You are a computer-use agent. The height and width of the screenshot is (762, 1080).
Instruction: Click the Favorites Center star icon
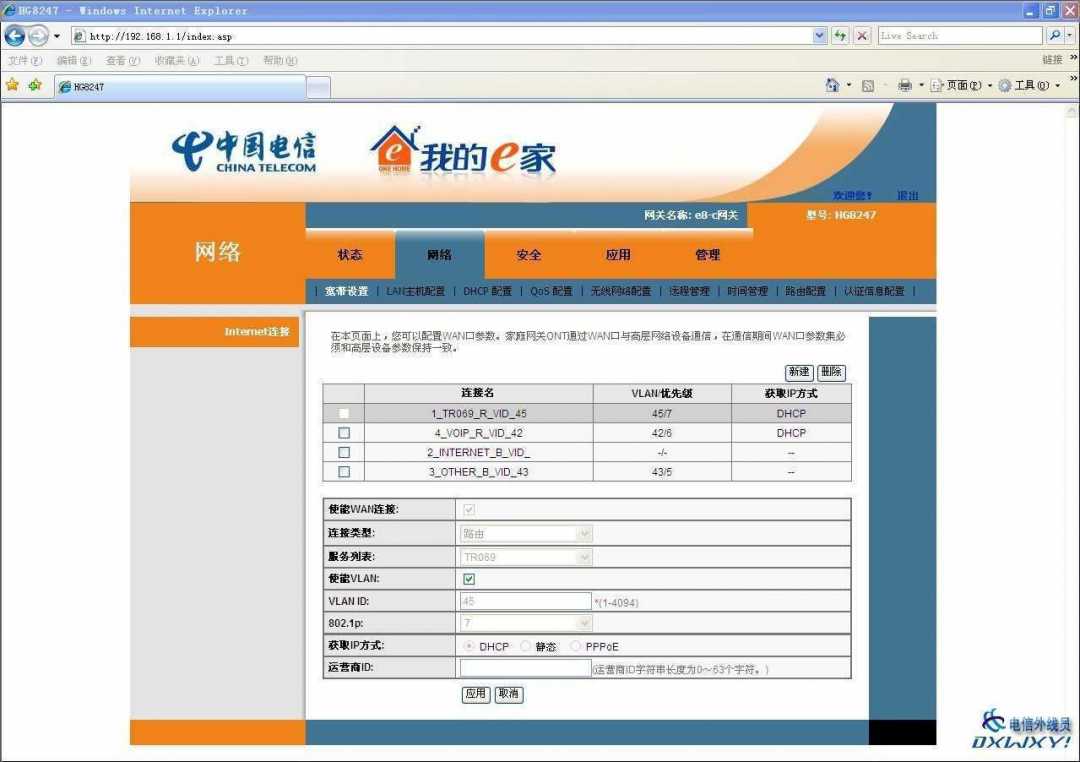[12, 85]
